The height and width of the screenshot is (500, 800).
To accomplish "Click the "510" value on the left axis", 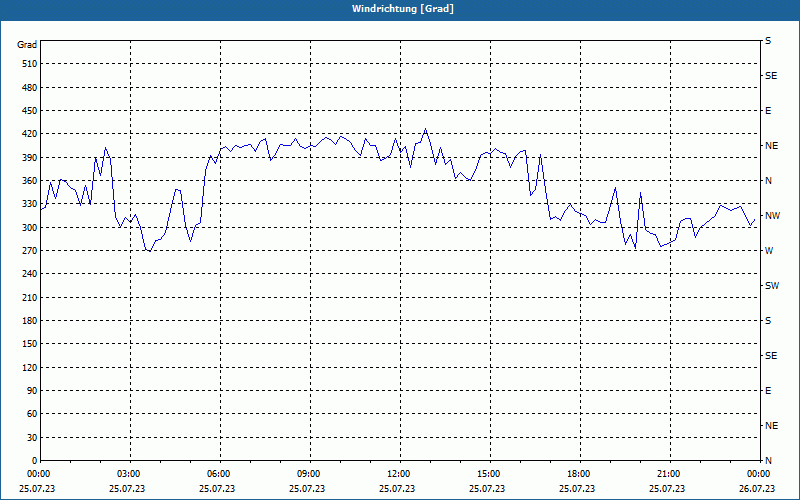I will click(x=30, y=64).
